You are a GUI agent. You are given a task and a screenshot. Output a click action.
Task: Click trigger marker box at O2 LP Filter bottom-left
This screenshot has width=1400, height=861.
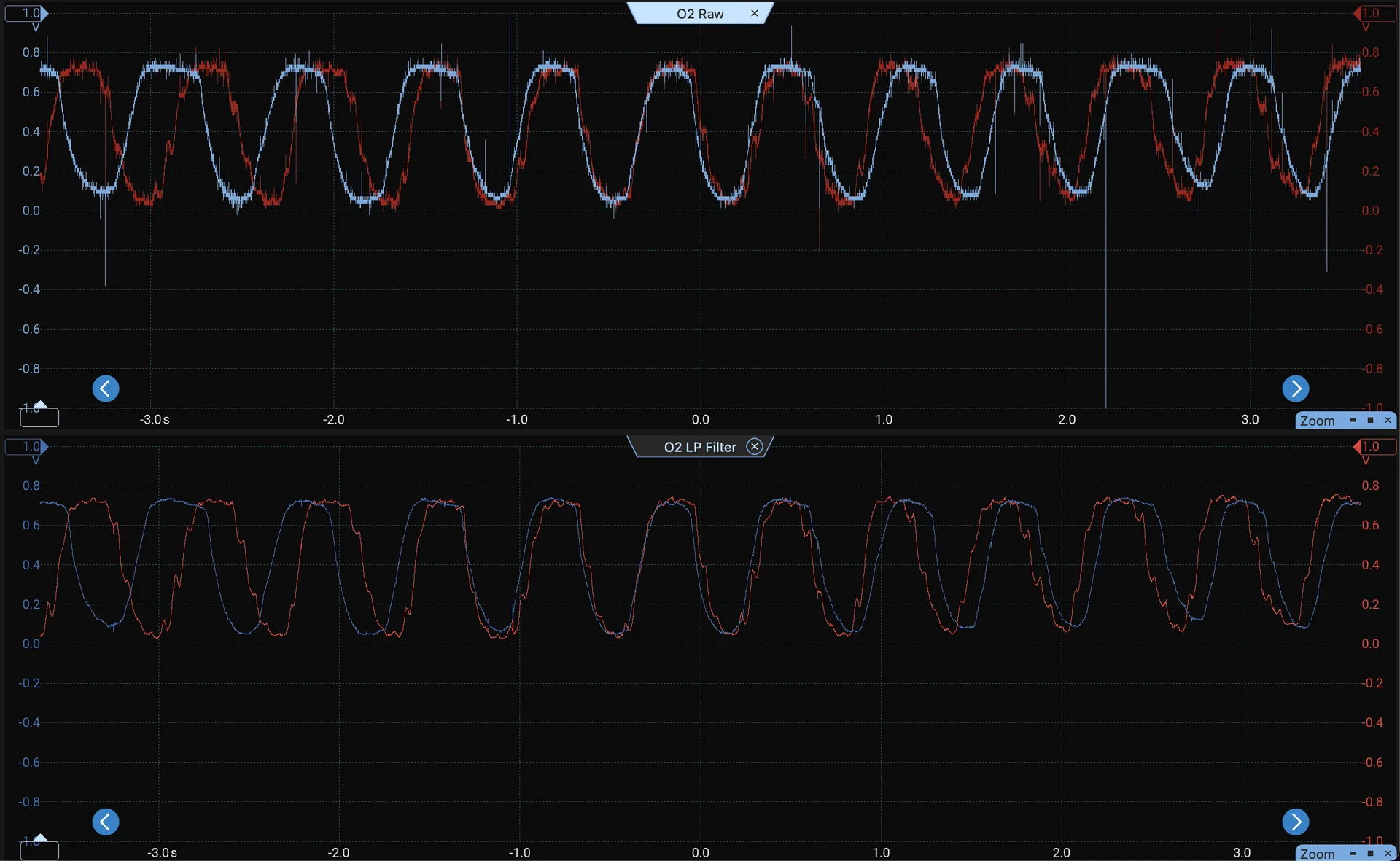39,851
